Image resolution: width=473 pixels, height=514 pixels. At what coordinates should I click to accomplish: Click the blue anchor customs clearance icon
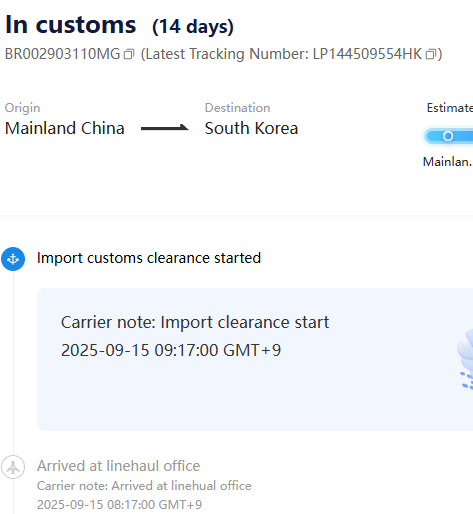(x=13, y=259)
